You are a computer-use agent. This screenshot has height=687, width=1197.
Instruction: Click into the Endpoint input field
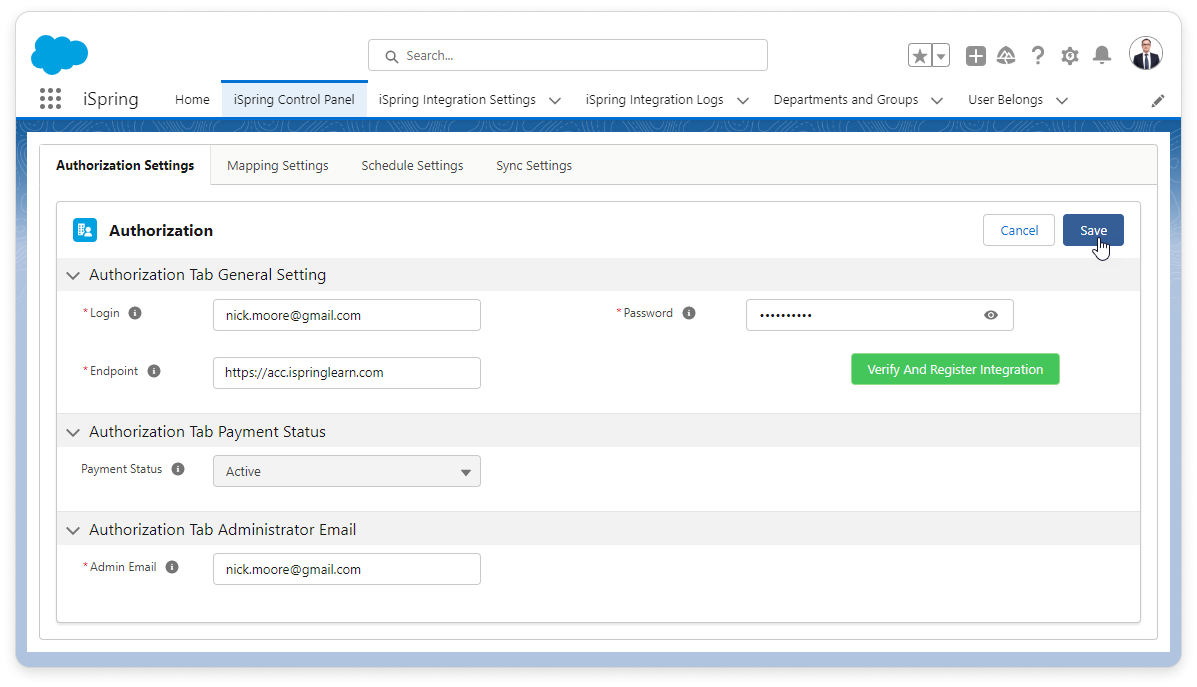tap(346, 372)
